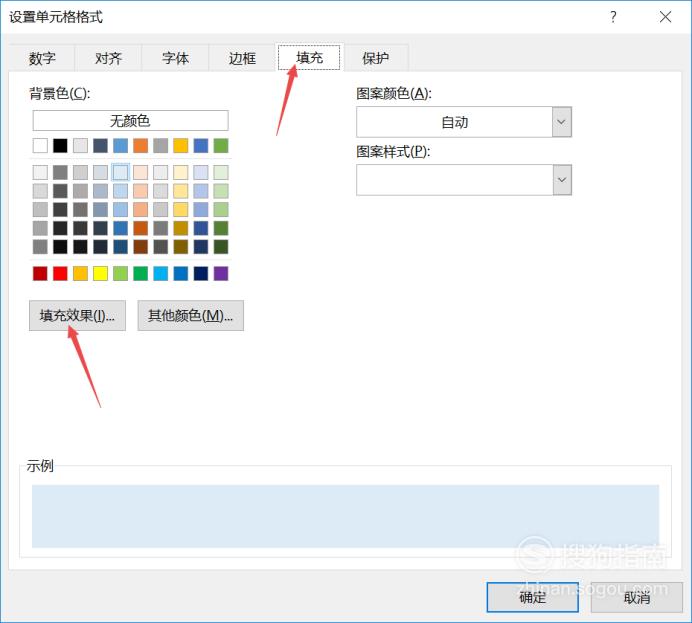Pick the medium green standard color swatch

141,274
